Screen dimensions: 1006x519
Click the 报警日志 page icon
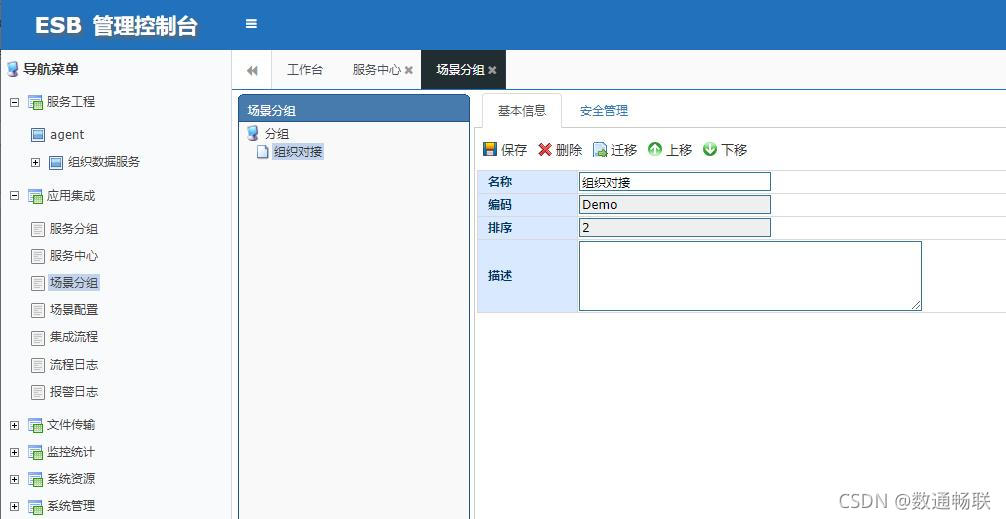click(38, 392)
